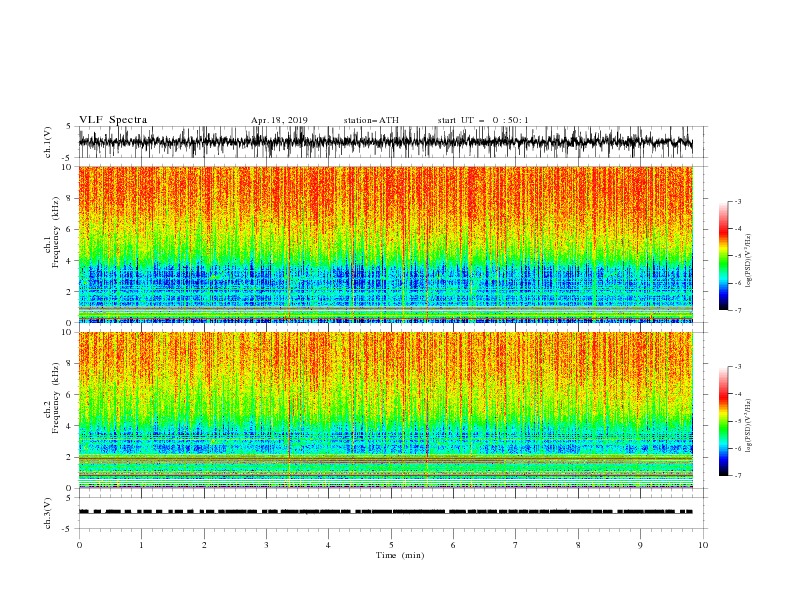This screenshot has width=792, height=612.
Task: Click the "8" minute tick on the time axis
Action: [x=578, y=545]
